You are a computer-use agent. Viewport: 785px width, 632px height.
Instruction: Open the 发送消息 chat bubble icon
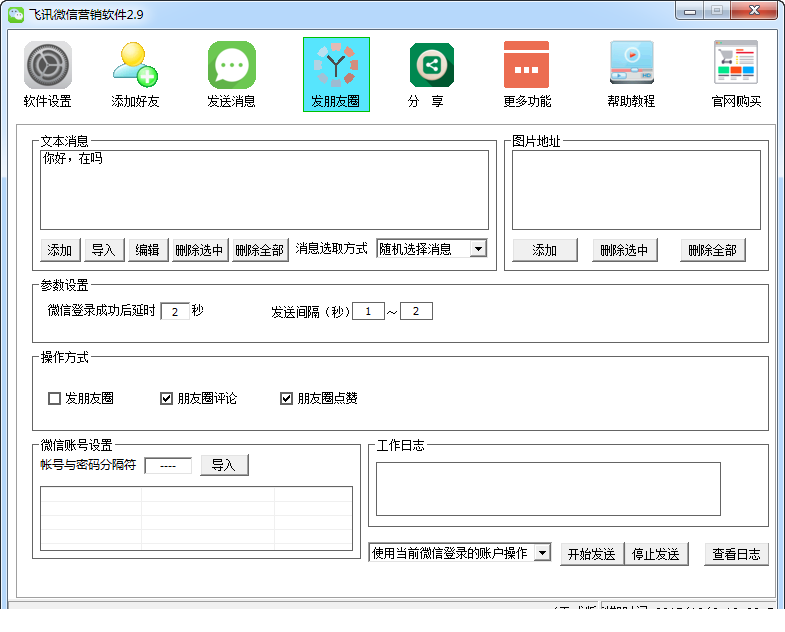[232, 65]
